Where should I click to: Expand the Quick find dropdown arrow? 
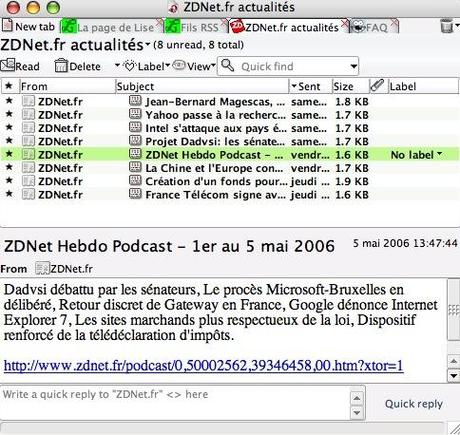(354, 66)
